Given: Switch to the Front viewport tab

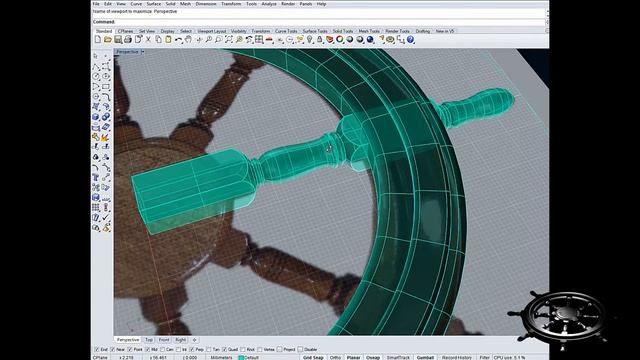Looking at the screenshot, I should coord(164,340).
